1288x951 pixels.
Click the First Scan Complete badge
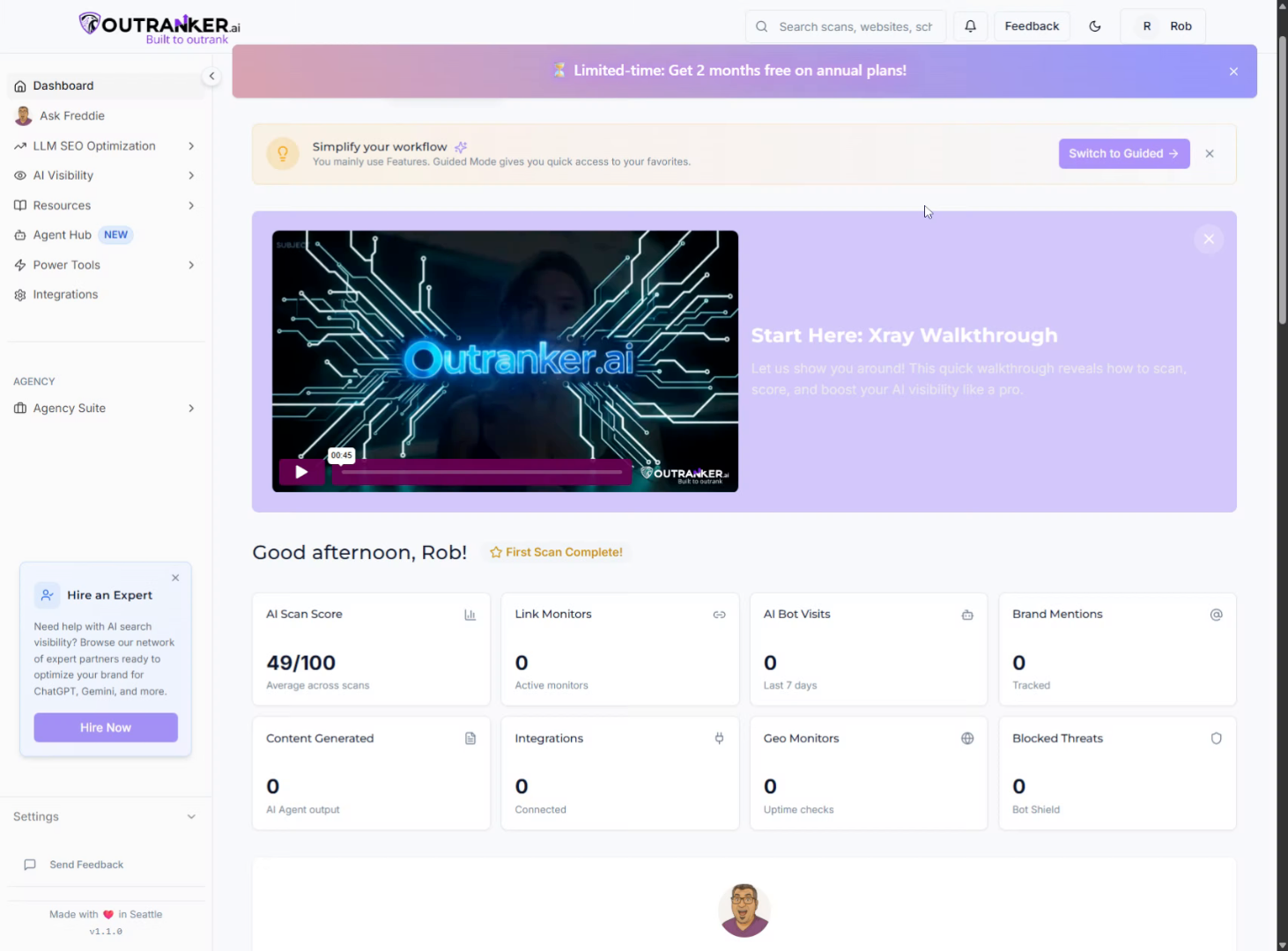pos(556,552)
